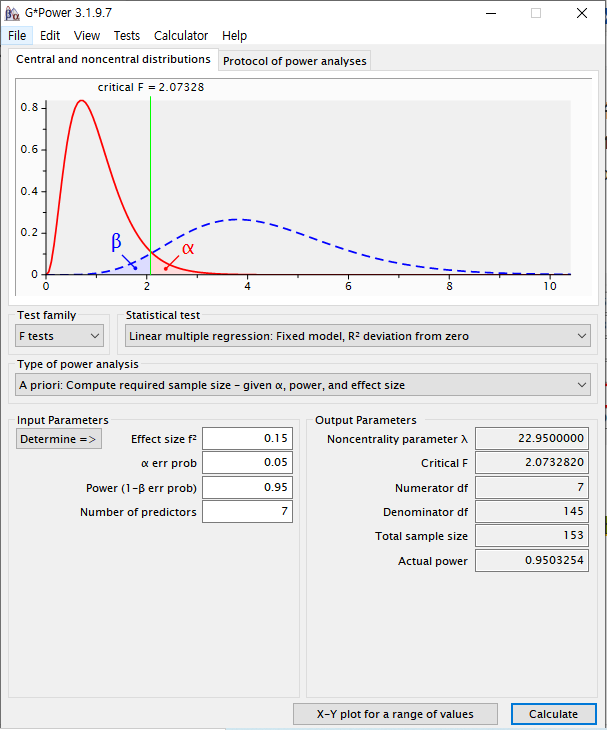The height and width of the screenshot is (730, 607).
Task: Click the G*Power app icon in title bar
Action: tap(11, 13)
